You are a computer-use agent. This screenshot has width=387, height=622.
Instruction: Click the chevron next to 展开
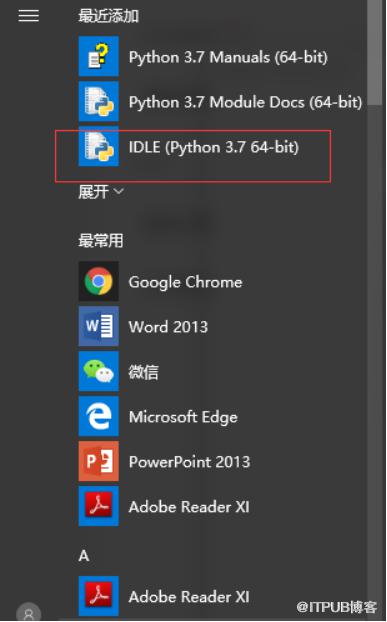tap(119, 192)
